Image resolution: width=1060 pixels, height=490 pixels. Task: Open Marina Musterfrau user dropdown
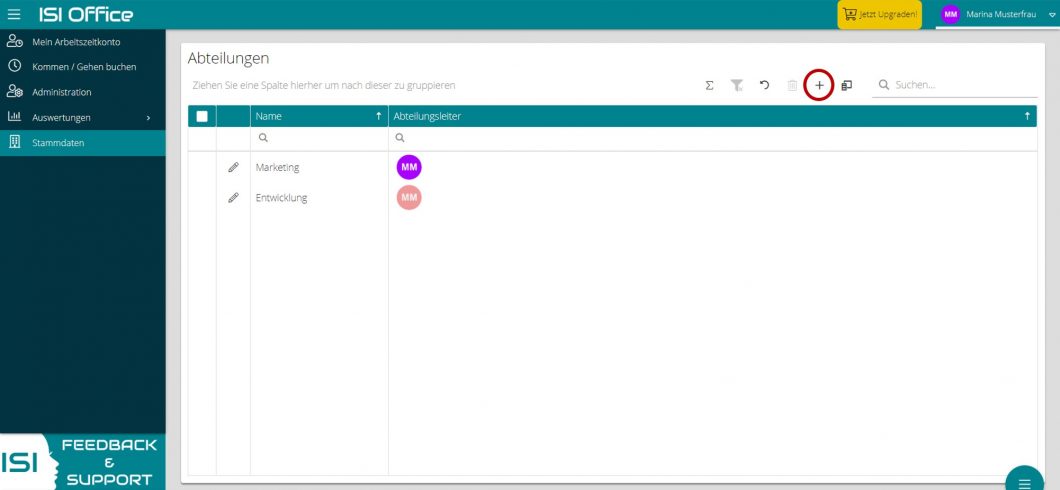pyautogui.click(x=997, y=14)
